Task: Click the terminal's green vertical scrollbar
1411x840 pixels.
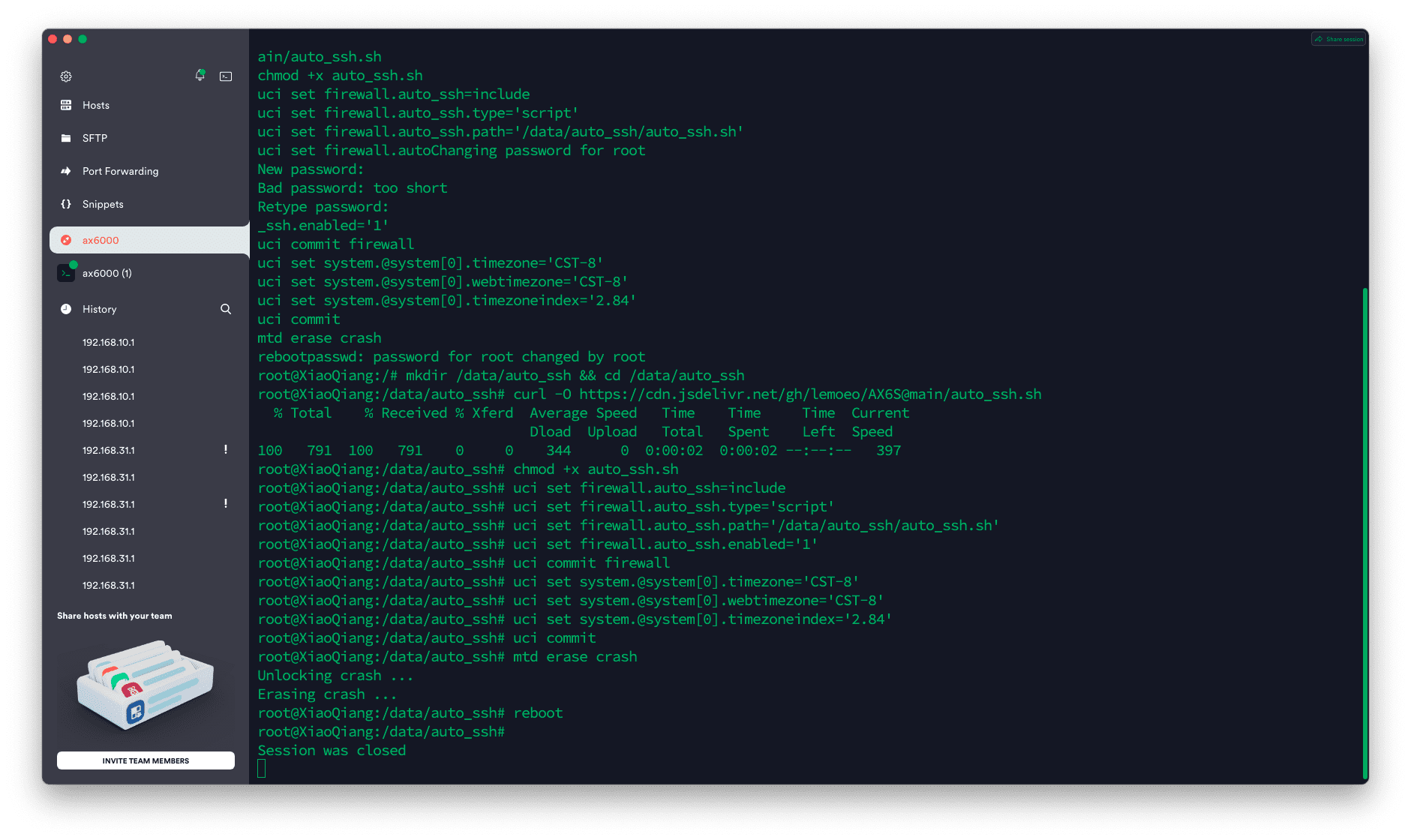Action: (x=1364, y=532)
